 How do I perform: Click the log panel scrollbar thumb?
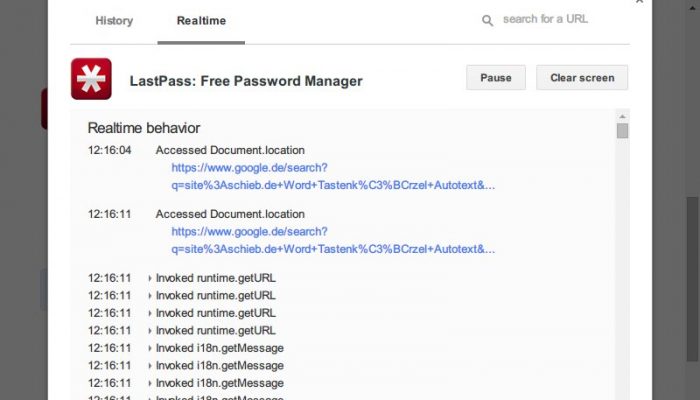coord(622,131)
